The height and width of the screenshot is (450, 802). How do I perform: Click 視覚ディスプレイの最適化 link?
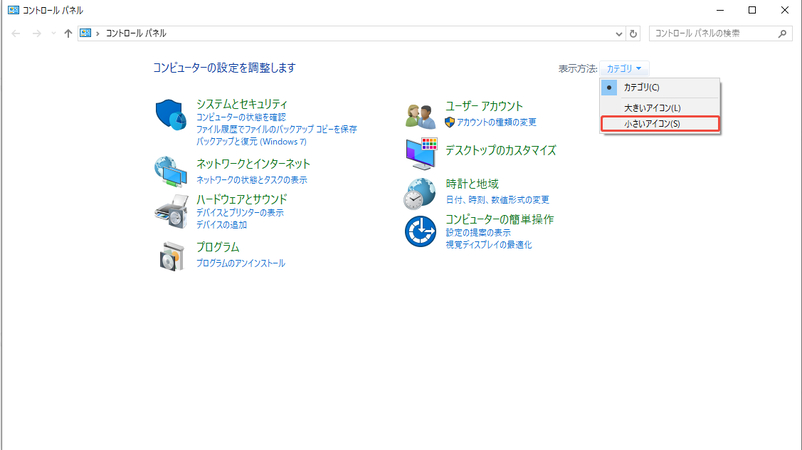(x=488, y=245)
